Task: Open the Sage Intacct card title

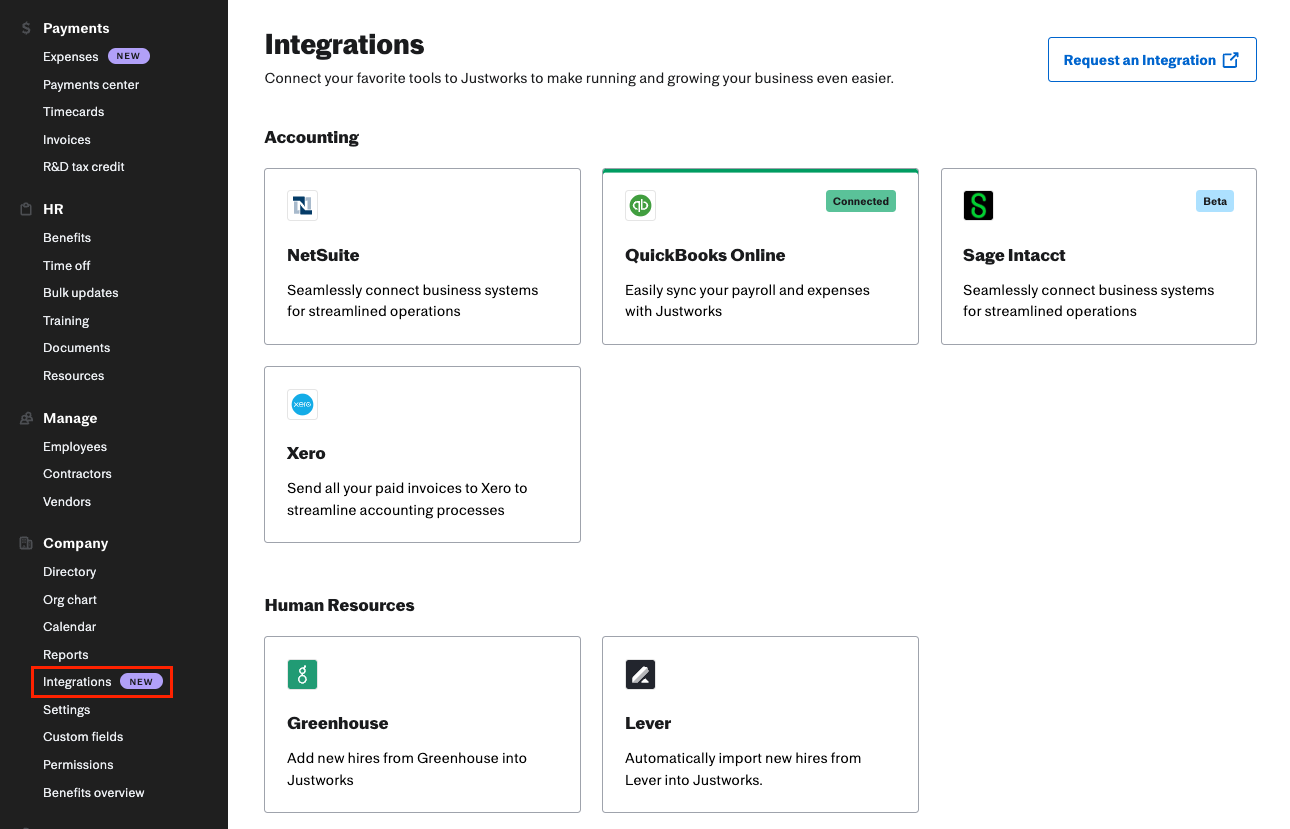Action: [1014, 255]
